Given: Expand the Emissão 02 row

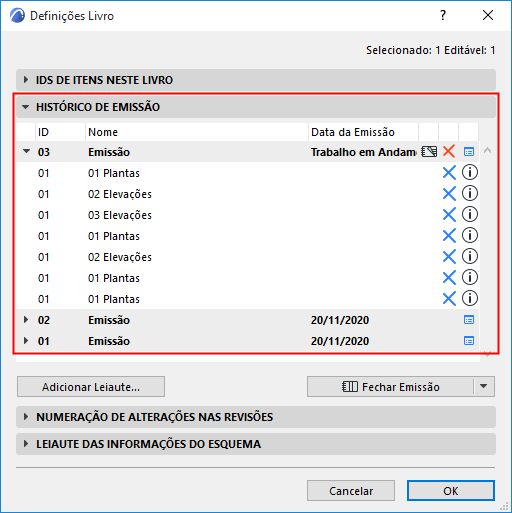Looking at the screenshot, I should point(26,320).
